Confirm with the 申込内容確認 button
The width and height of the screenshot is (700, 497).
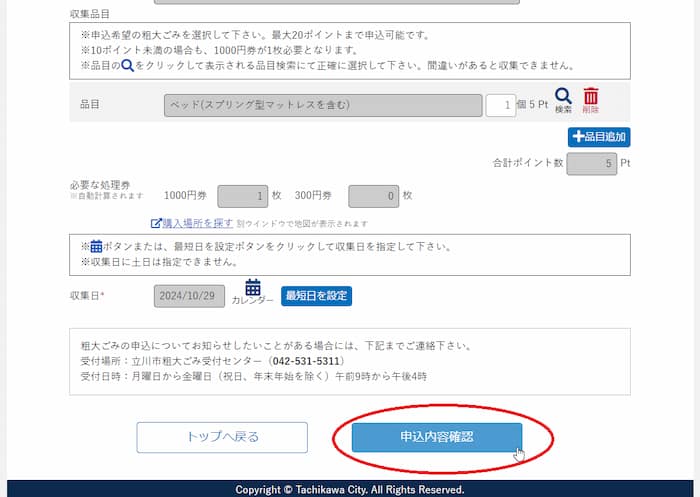[436, 437]
